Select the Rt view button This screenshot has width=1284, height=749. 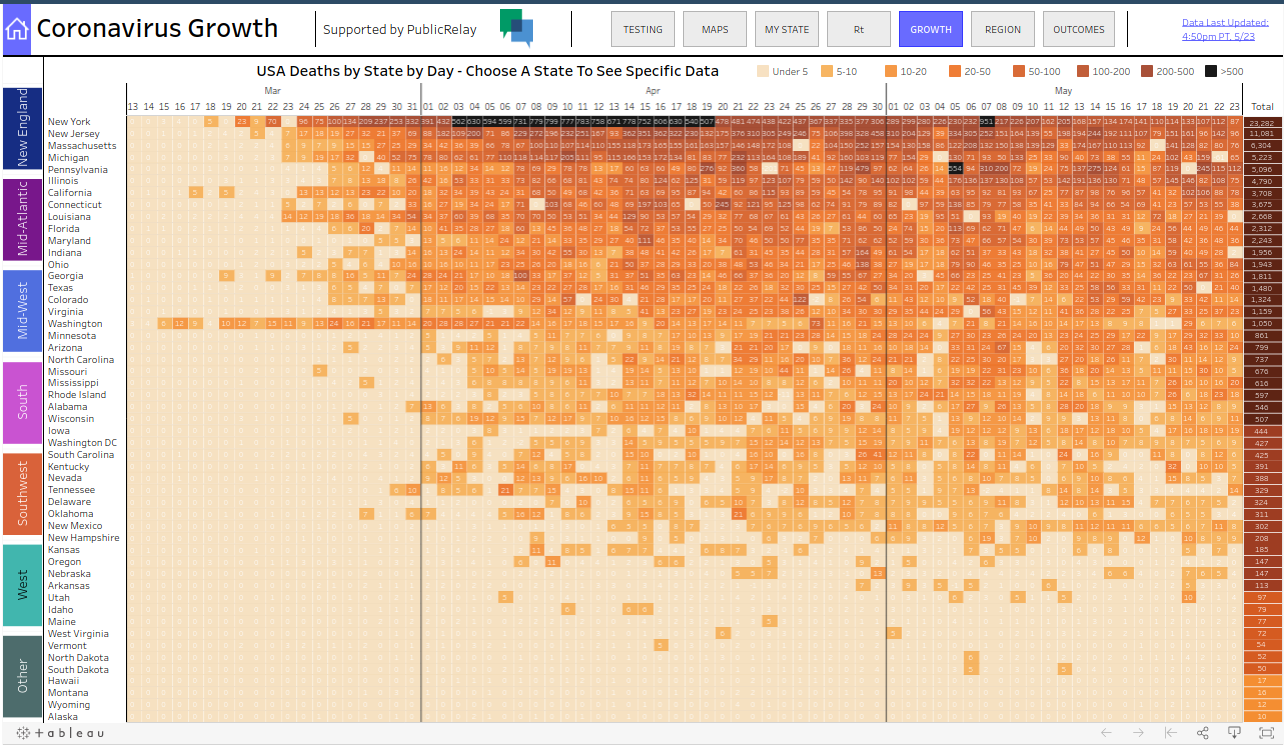[x=858, y=29]
